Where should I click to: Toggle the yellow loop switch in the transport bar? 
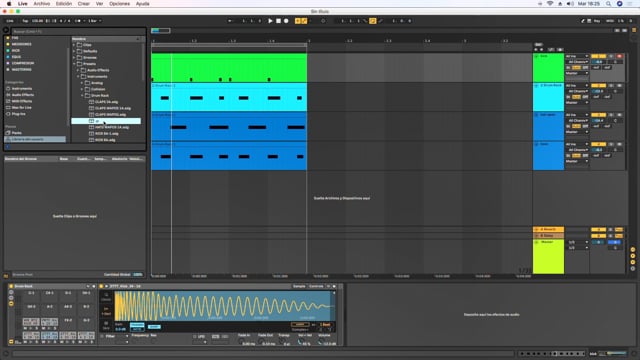click(x=373, y=21)
